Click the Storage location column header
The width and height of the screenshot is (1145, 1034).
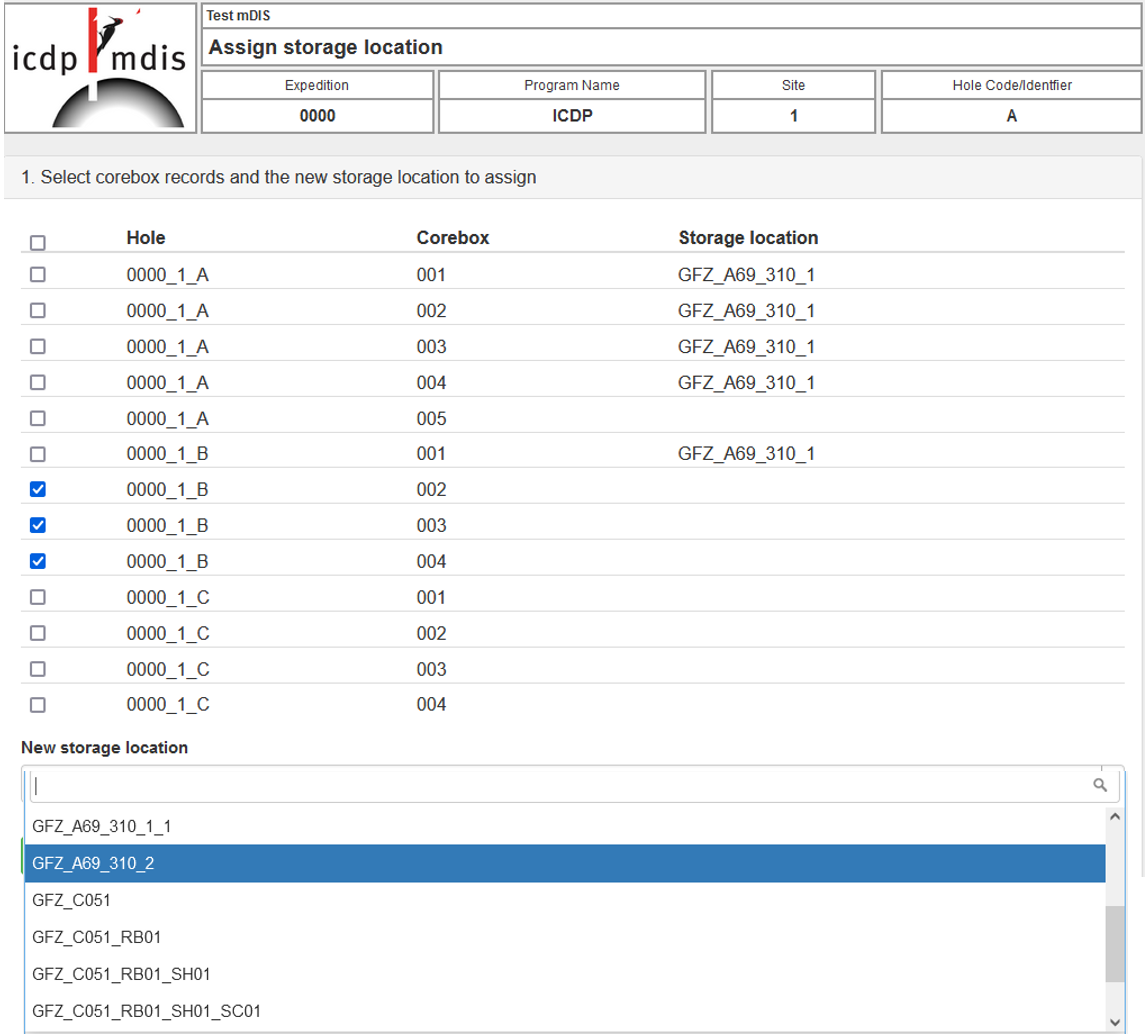coord(747,238)
